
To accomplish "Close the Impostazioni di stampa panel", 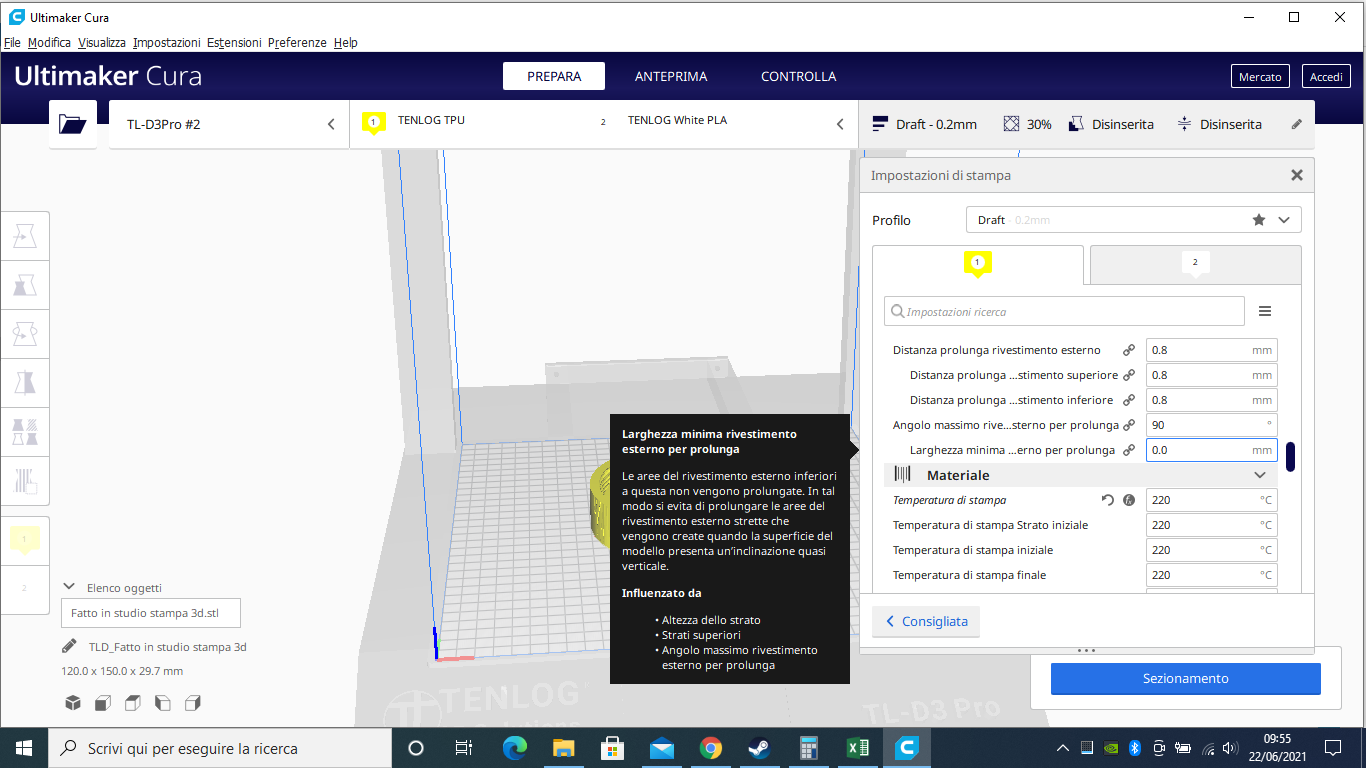I will coord(1297,175).
